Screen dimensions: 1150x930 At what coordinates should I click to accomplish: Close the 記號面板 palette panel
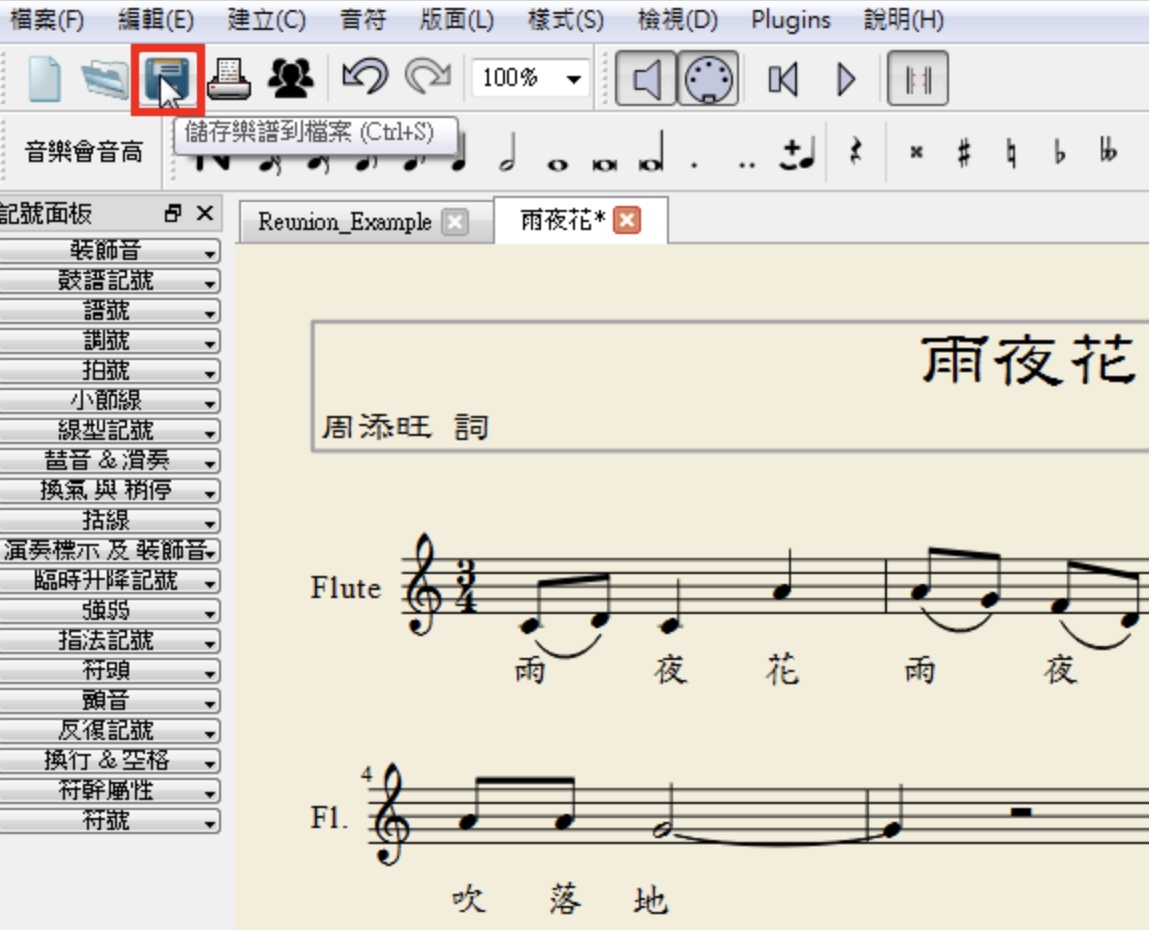point(205,213)
